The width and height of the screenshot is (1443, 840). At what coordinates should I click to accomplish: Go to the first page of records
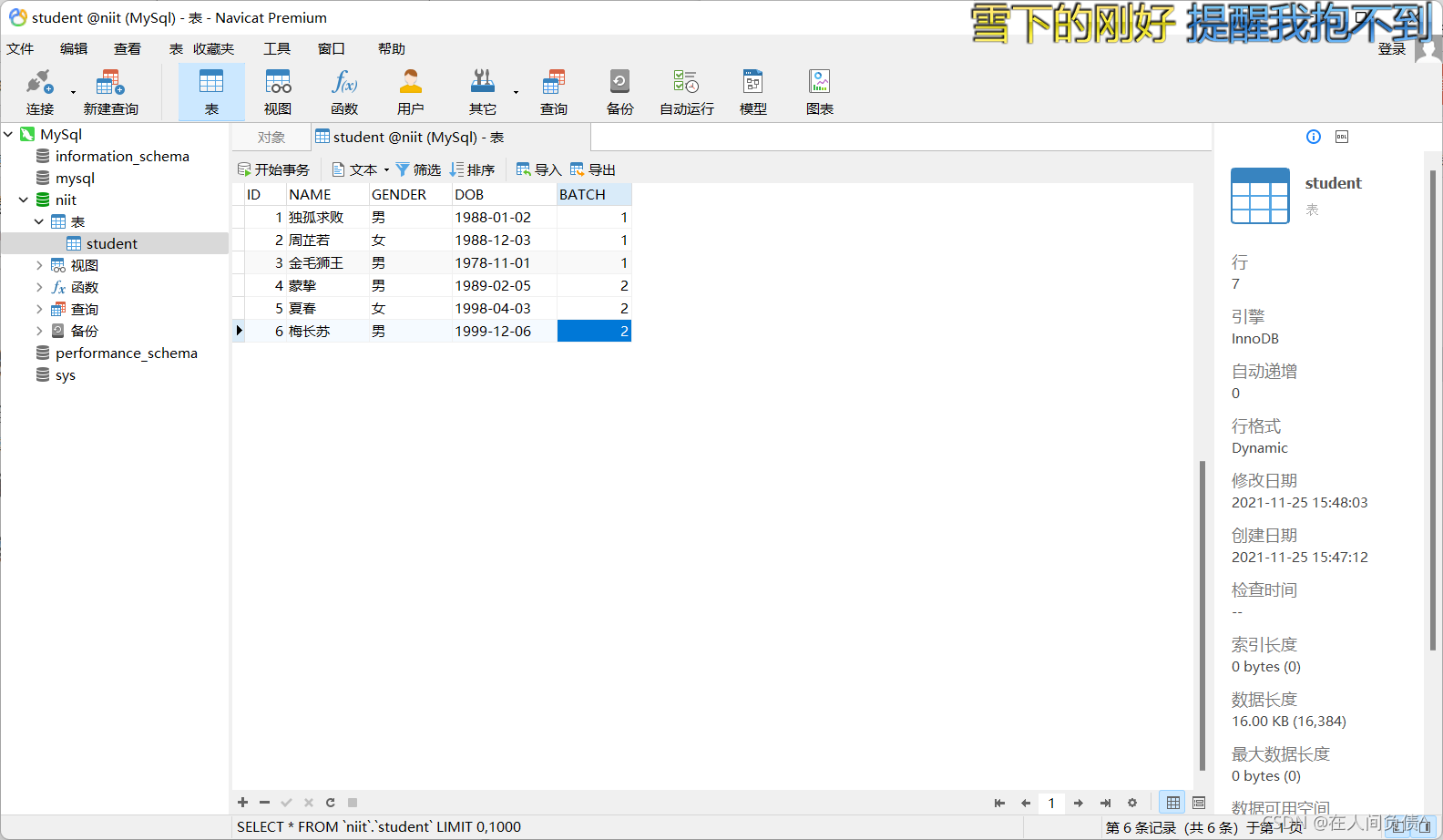point(999,803)
